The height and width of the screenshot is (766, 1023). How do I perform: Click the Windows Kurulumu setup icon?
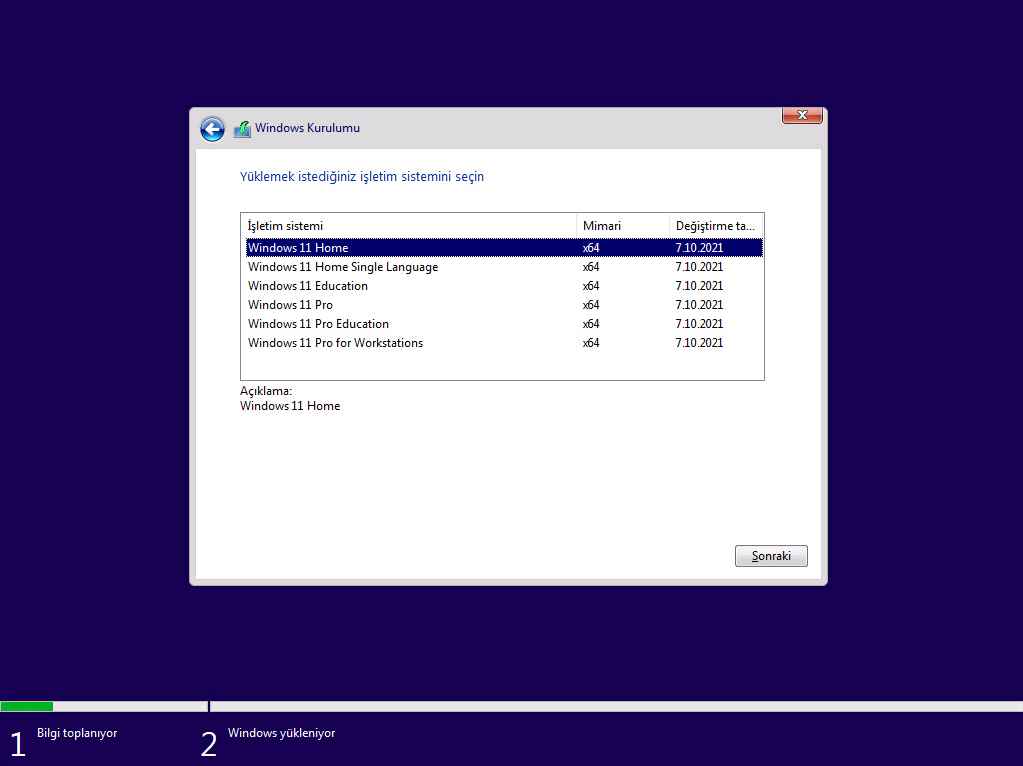[242, 129]
